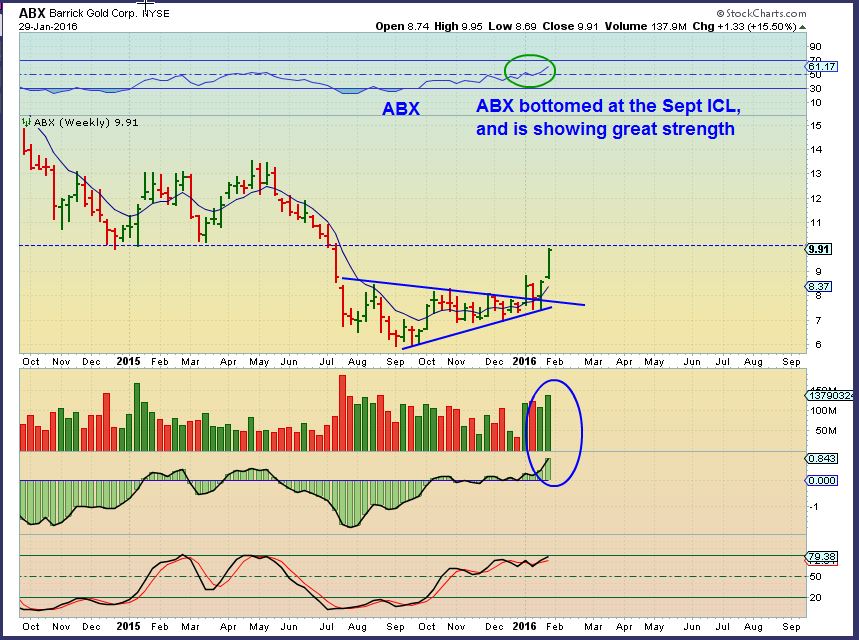Image resolution: width=859 pixels, height=640 pixels.
Task: Click the ABX (Weekly) 9.91 legend text
Action: coord(86,122)
